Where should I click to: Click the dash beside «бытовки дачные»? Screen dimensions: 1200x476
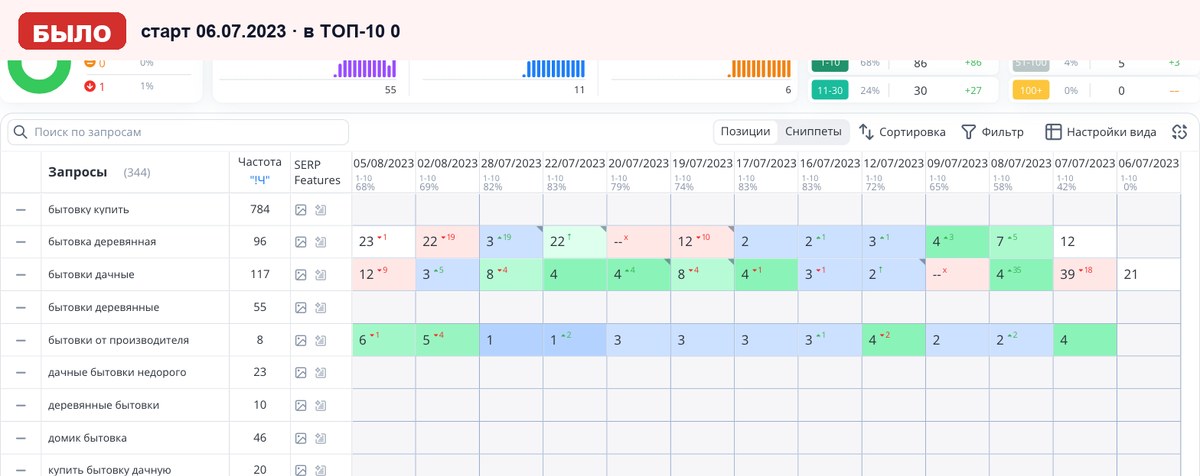pos(20,275)
